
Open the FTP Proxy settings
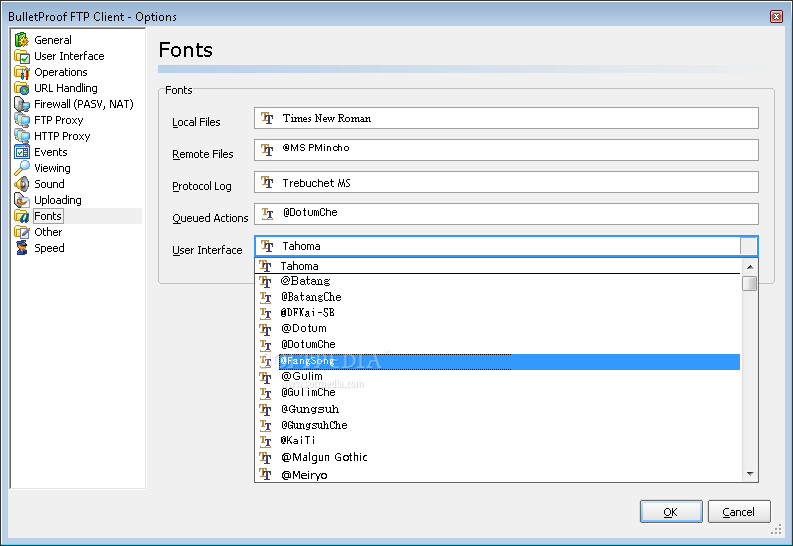pos(59,120)
